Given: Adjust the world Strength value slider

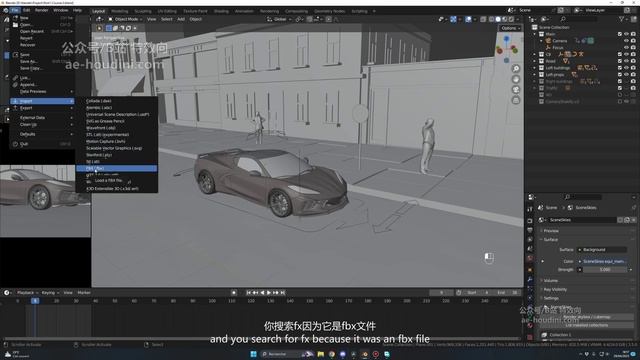Looking at the screenshot, I should click(x=605, y=270).
